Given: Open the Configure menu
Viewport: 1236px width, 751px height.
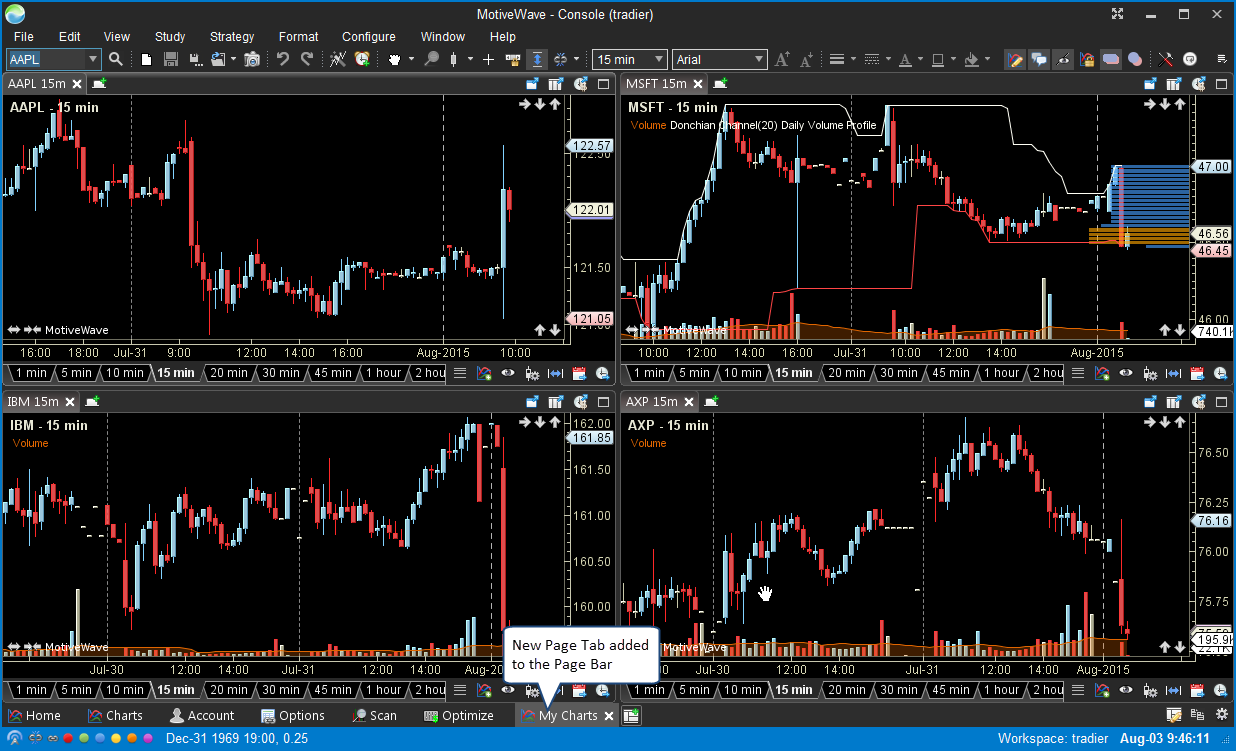Looking at the screenshot, I should 368,36.
